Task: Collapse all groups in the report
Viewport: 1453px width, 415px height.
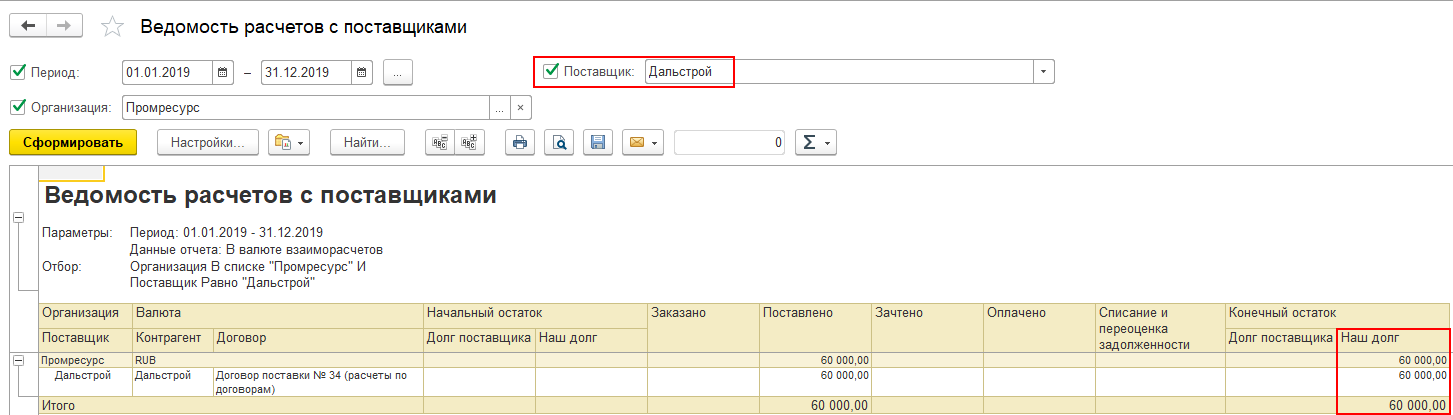Action: [439, 143]
